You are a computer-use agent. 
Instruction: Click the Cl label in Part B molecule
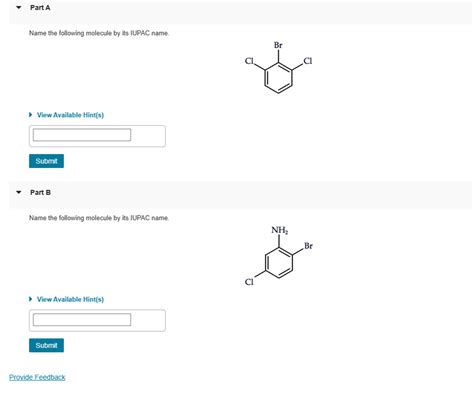click(x=249, y=282)
